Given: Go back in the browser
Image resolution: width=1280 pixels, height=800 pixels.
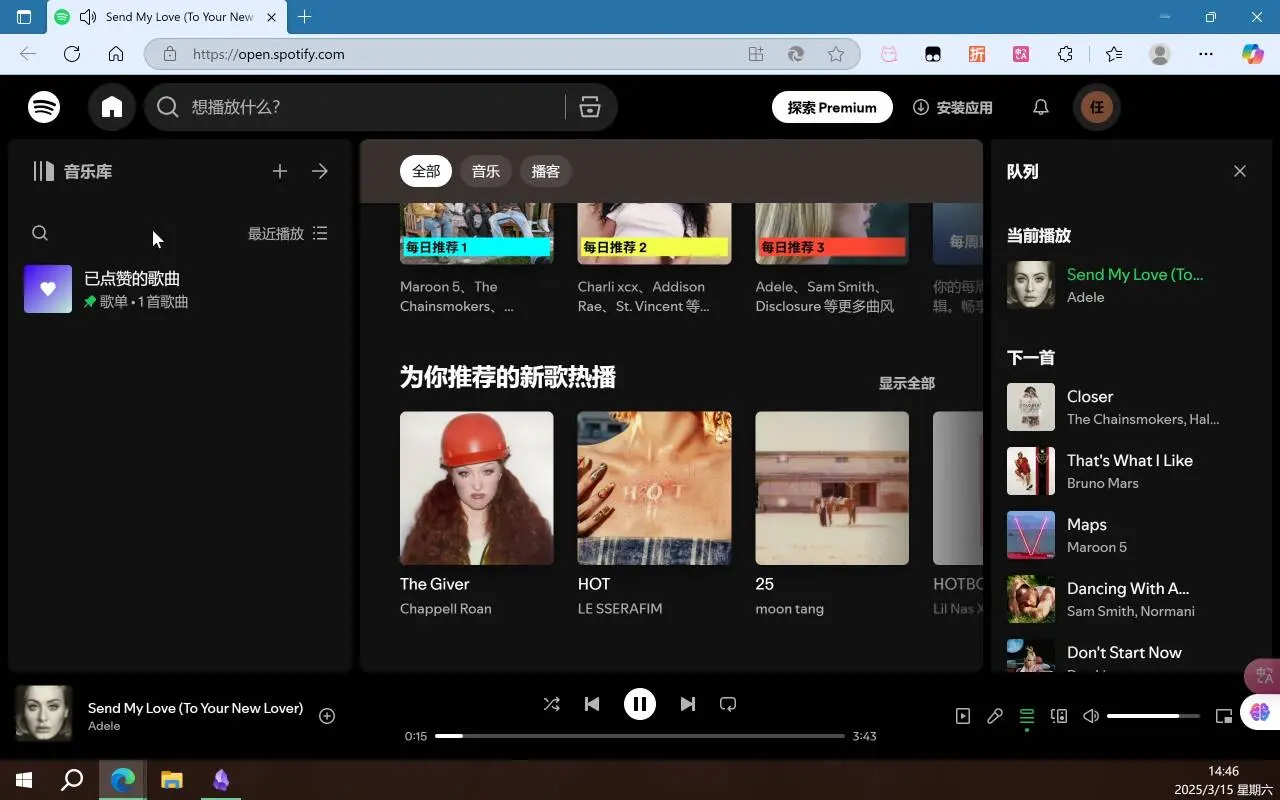Looking at the screenshot, I should (x=28, y=54).
